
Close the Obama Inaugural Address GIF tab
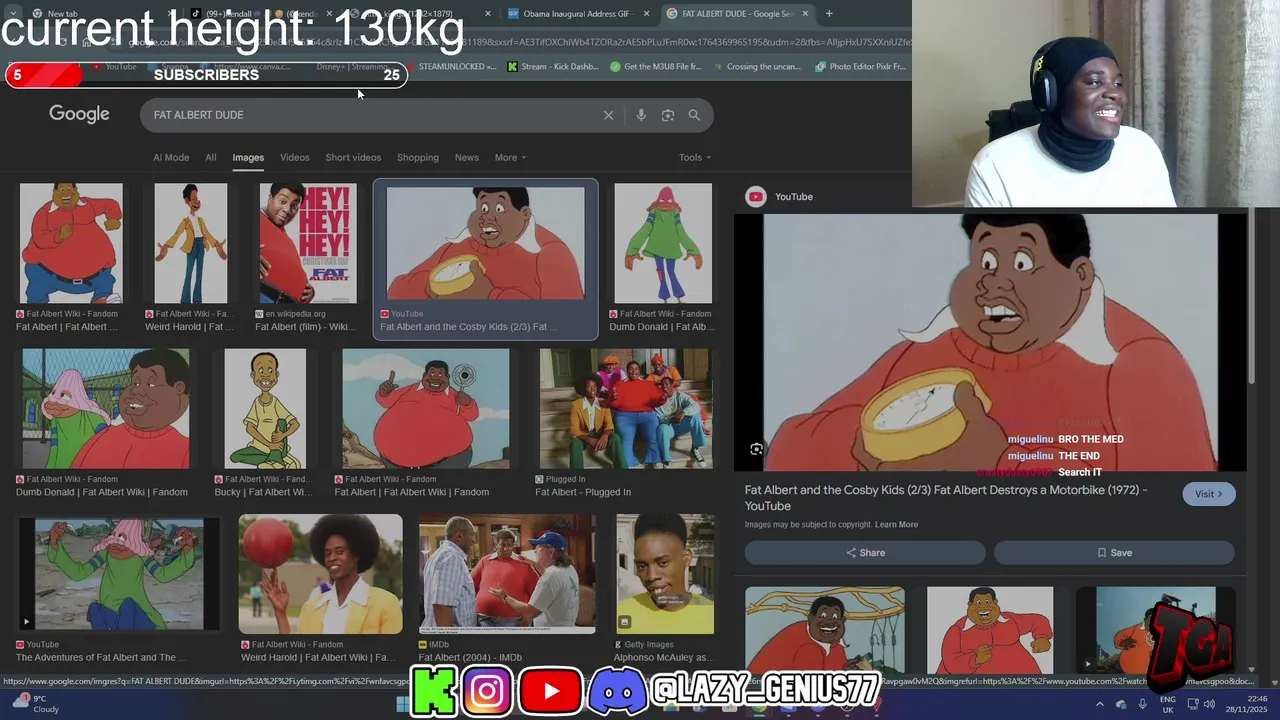pos(646,14)
